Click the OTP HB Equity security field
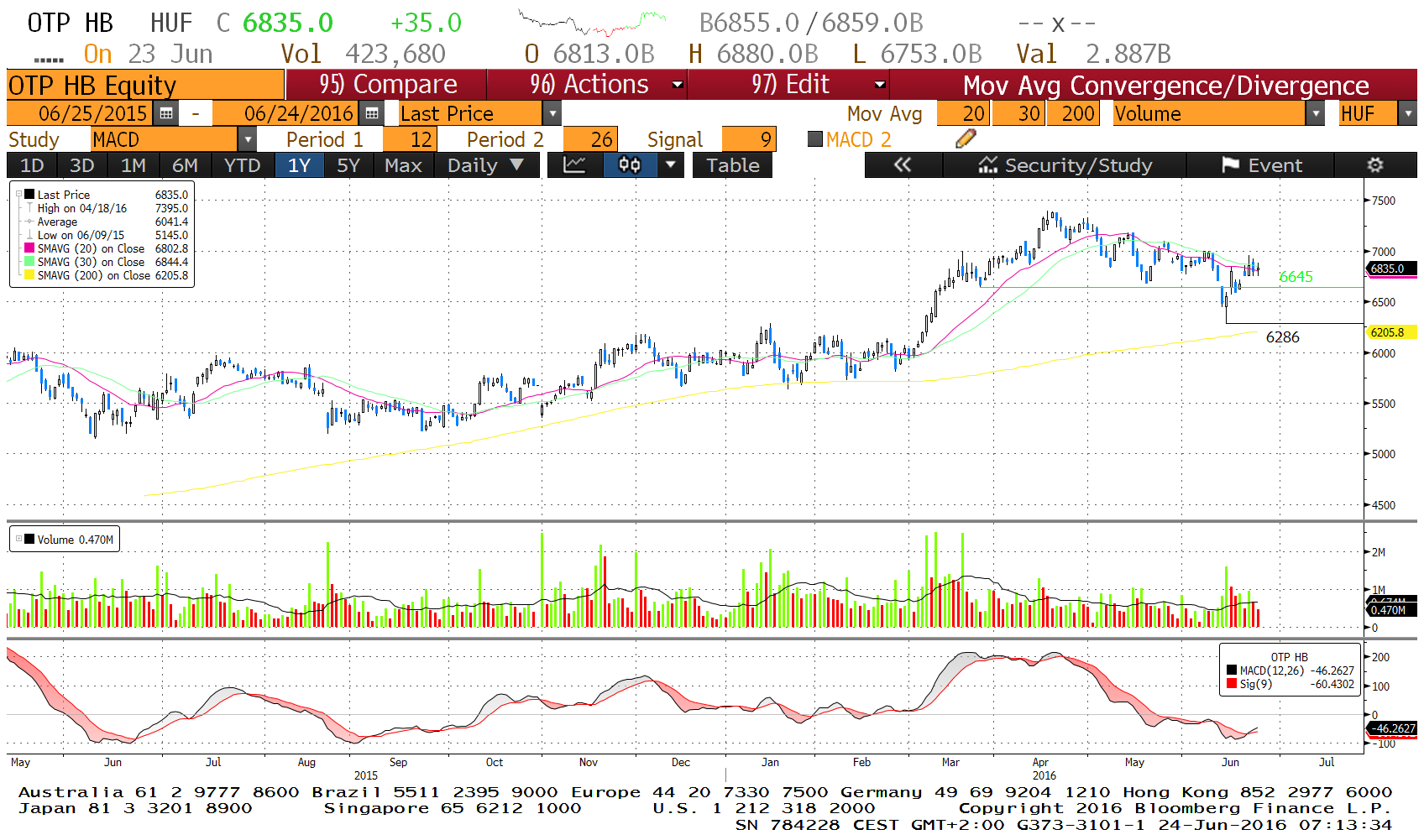Screen dimensions: 1424x840 [x=145, y=85]
